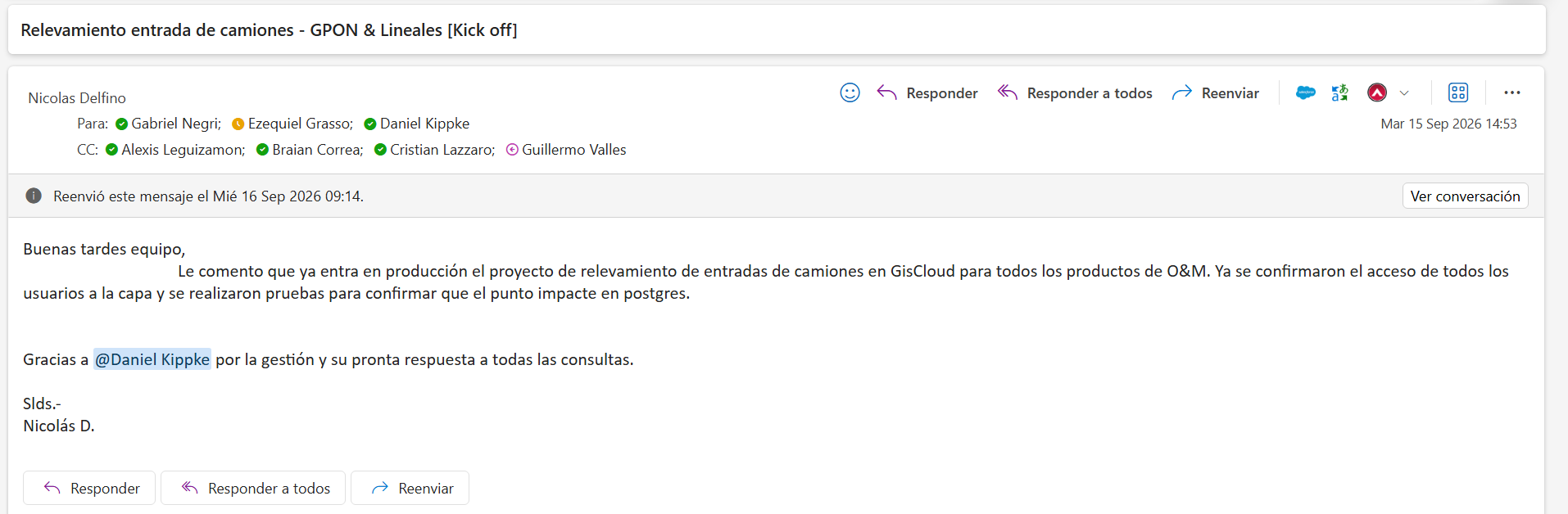Viewport: 1568px width, 514px height.
Task: Open the emoji reaction smiley icon
Action: [x=850, y=92]
